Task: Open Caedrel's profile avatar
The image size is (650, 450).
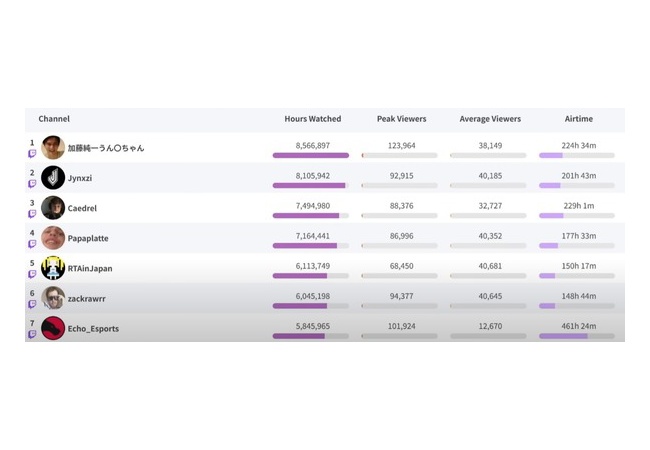Action: [53, 208]
